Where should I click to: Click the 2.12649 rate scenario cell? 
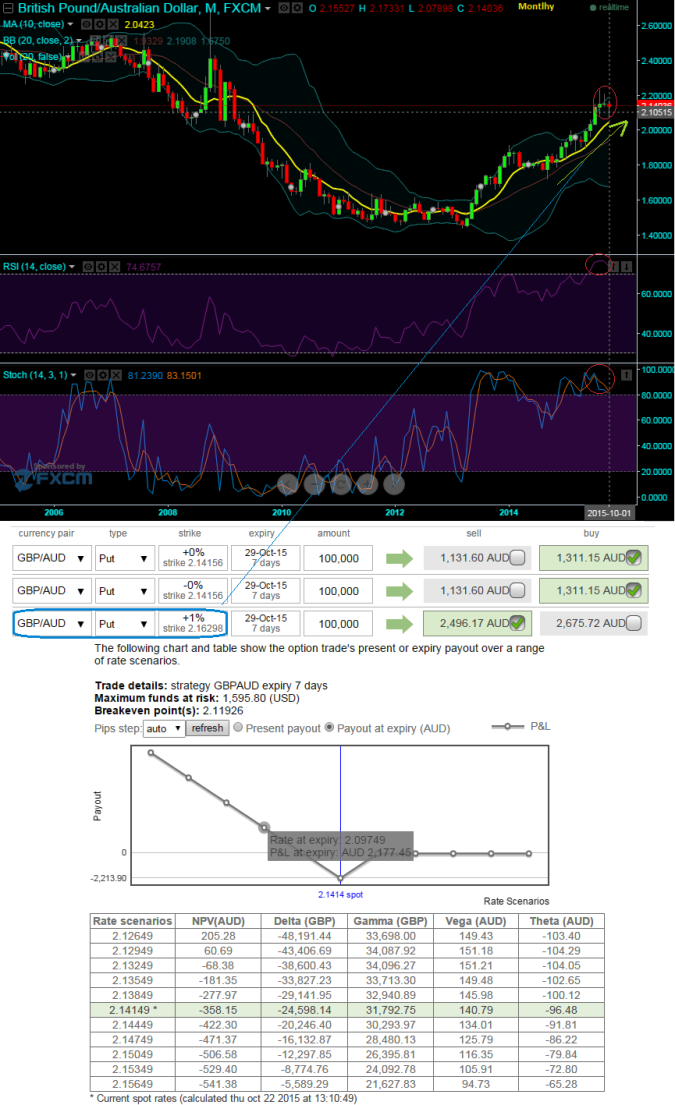coord(132,936)
